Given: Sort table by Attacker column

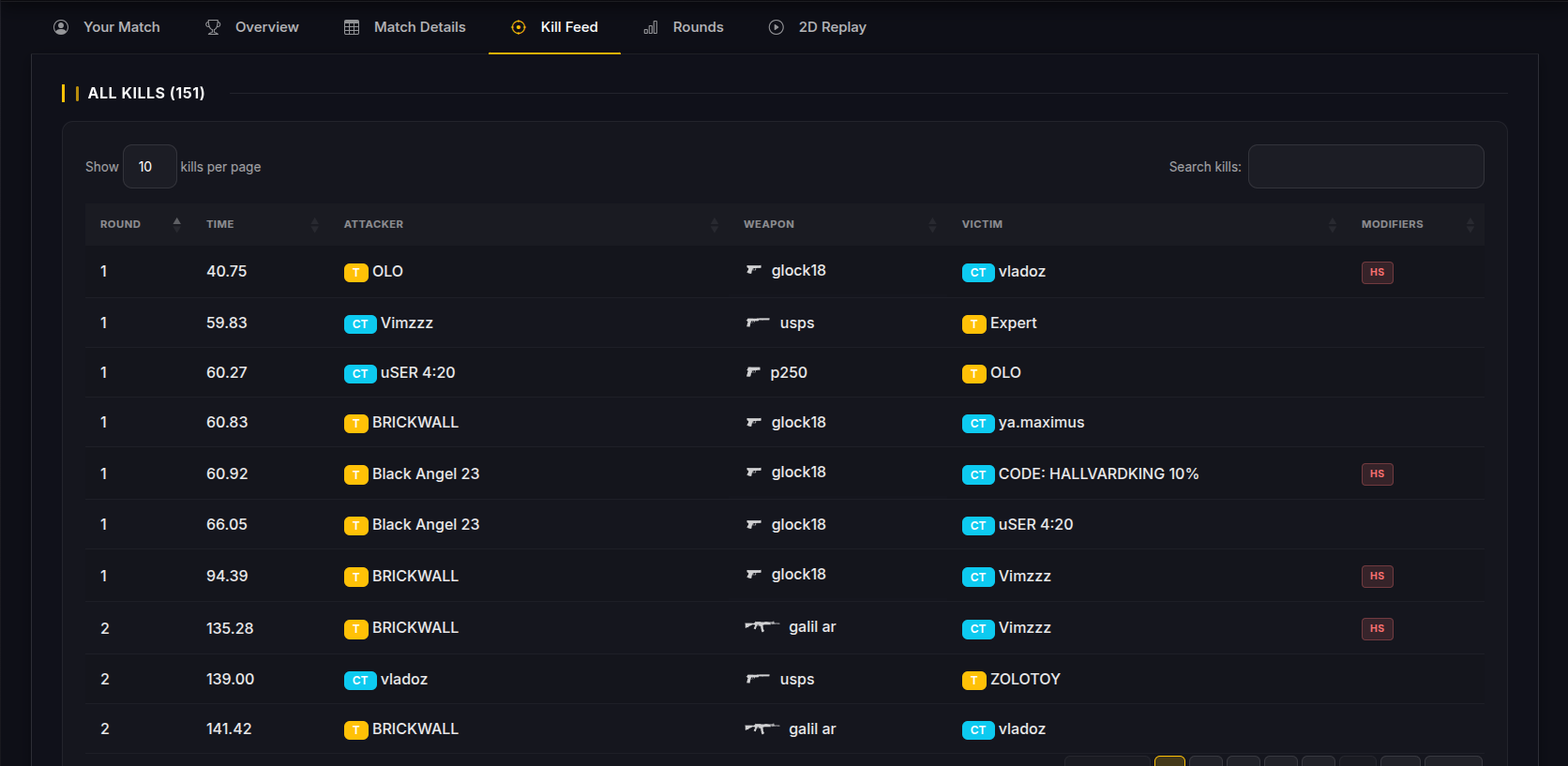Looking at the screenshot, I should [x=529, y=224].
